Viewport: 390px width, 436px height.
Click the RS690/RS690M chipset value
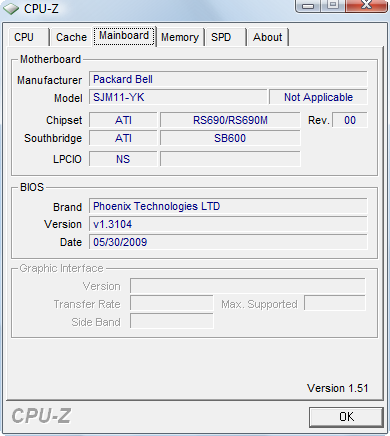(x=230, y=120)
